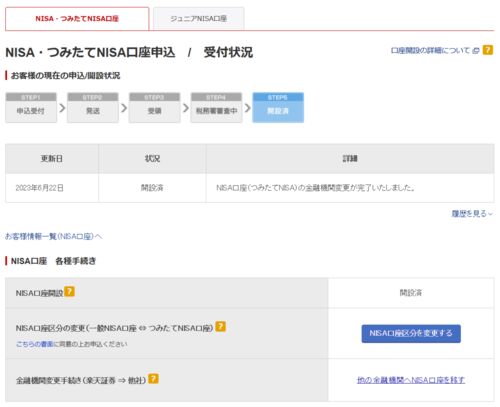Click 状況 column header
Image resolution: width=500 pixels, height=407 pixels.
[152, 159]
